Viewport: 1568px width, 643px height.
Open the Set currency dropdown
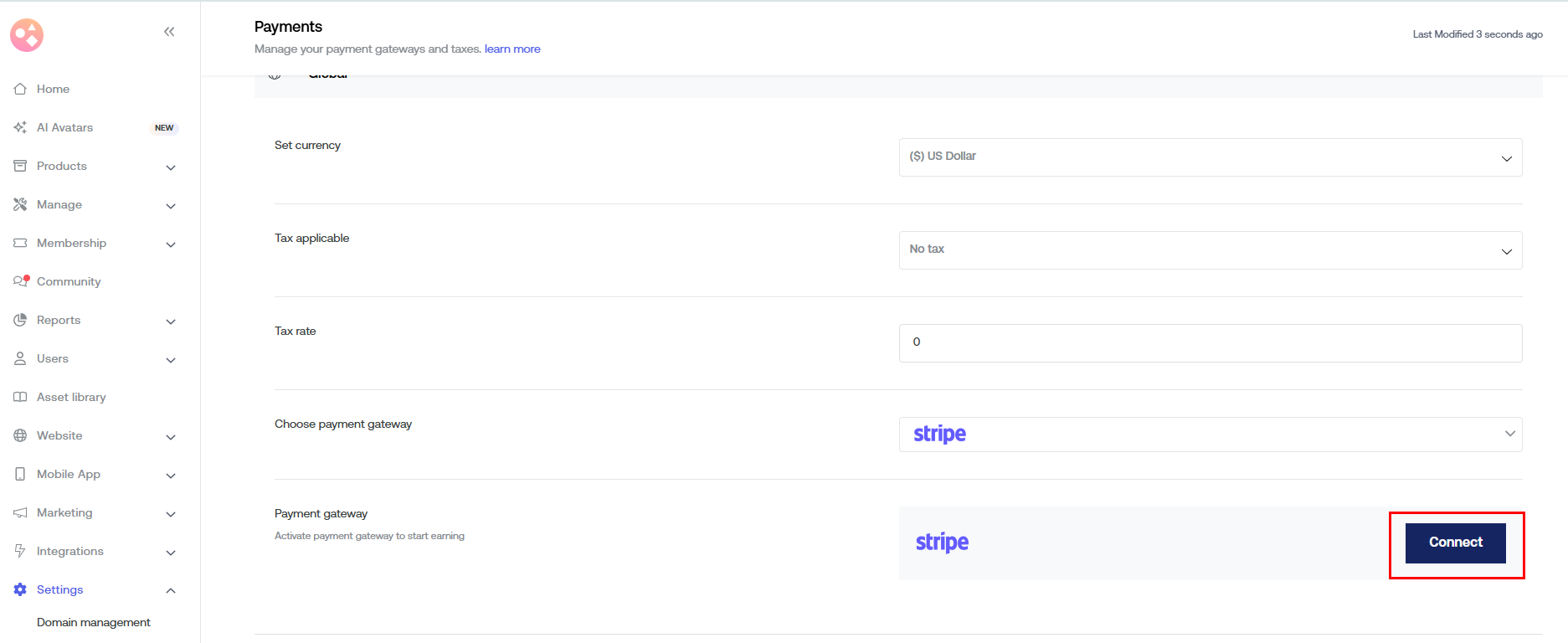[x=1210, y=157]
